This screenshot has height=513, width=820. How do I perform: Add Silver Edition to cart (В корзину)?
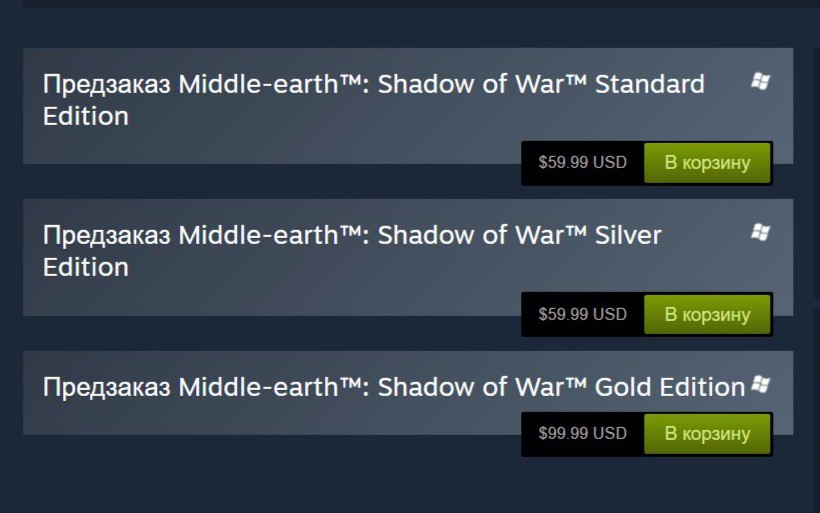pos(707,314)
